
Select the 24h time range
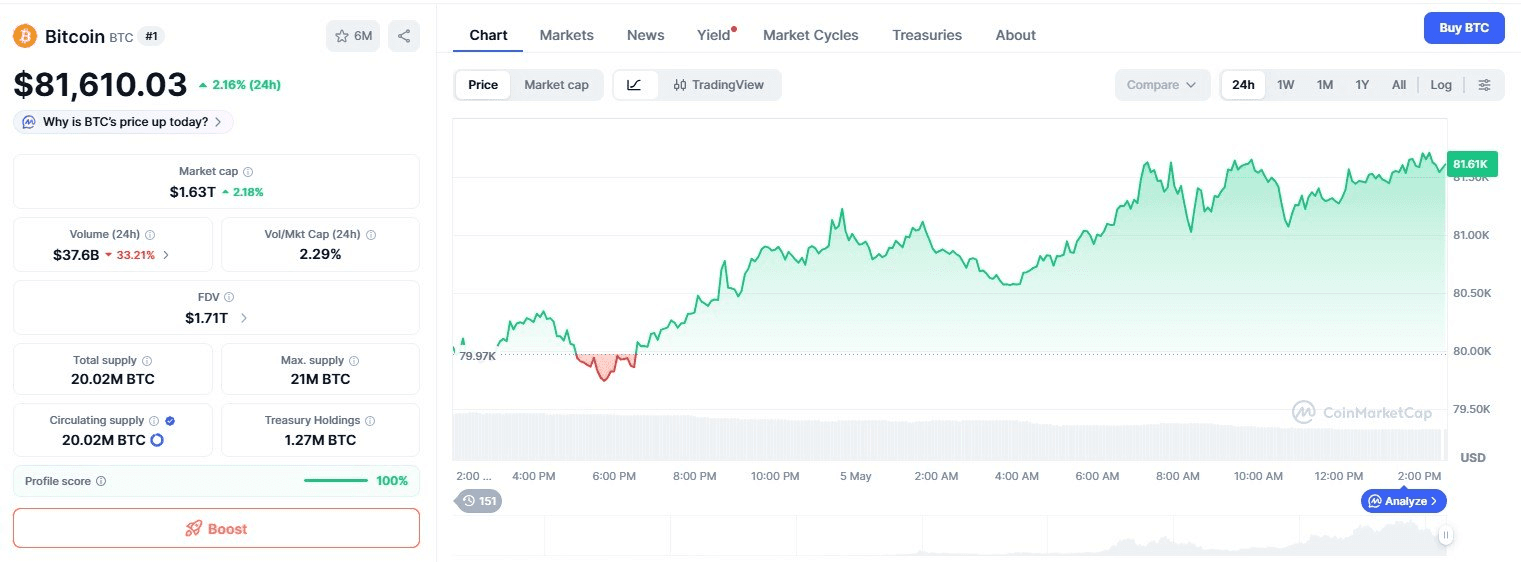pyautogui.click(x=1243, y=85)
